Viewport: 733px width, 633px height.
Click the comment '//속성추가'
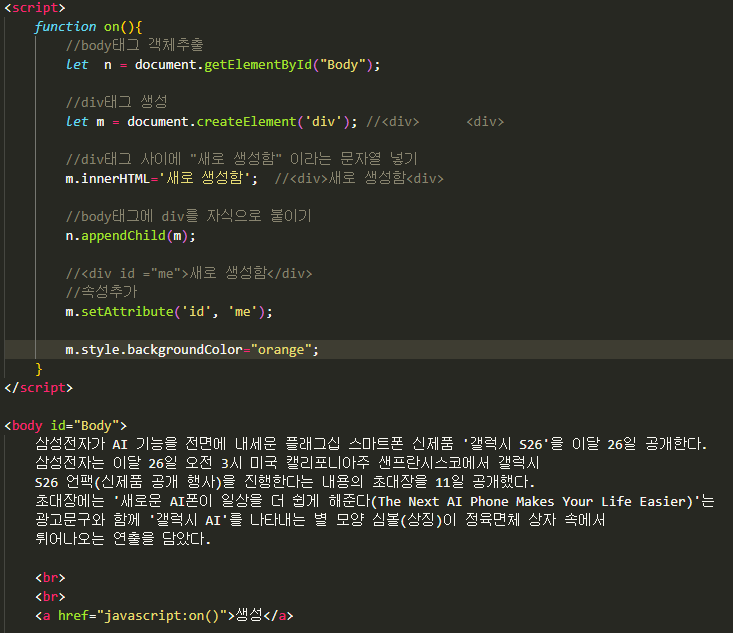coord(101,292)
